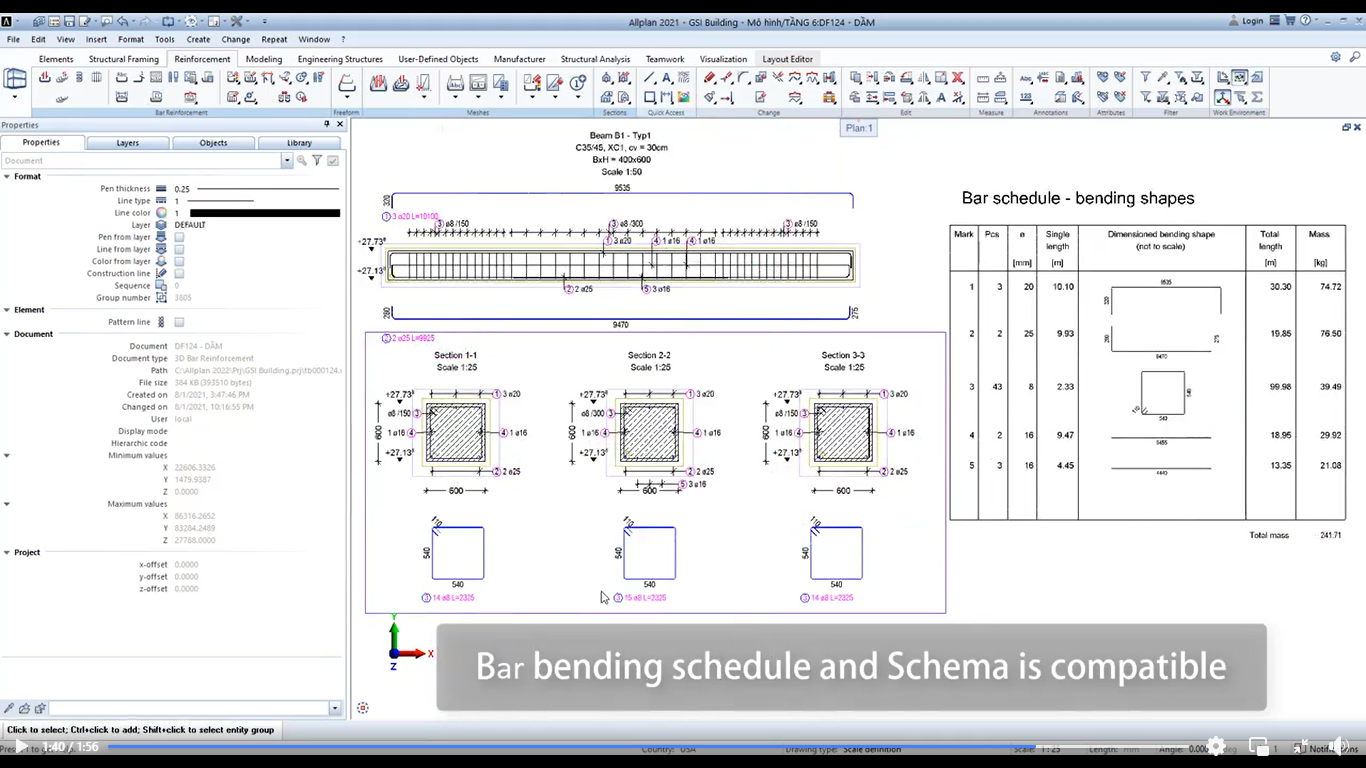Collapse the Document section
This screenshot has width=1366, height=768.
point(7,334)
